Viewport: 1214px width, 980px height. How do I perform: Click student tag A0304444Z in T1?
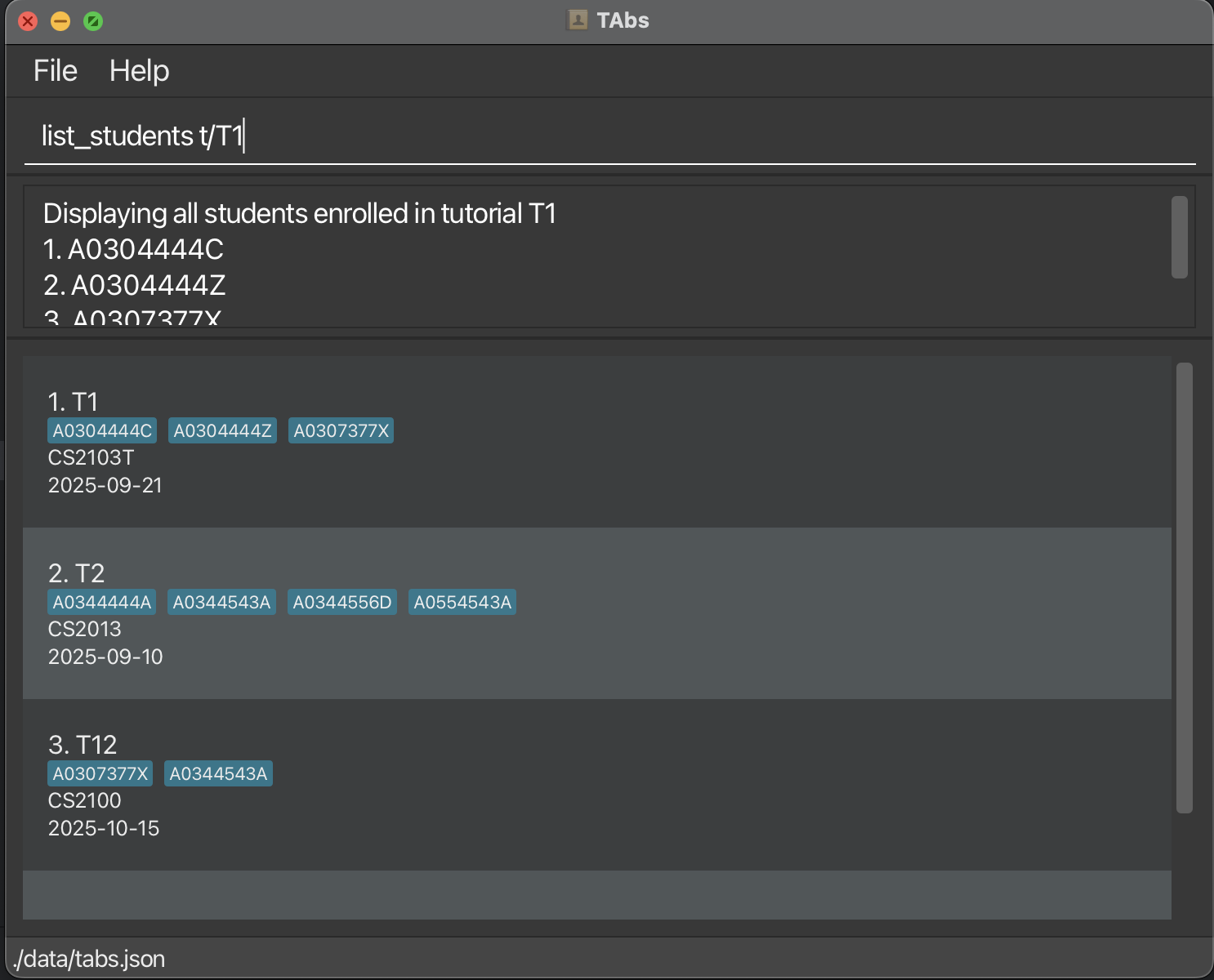(222, 431)
